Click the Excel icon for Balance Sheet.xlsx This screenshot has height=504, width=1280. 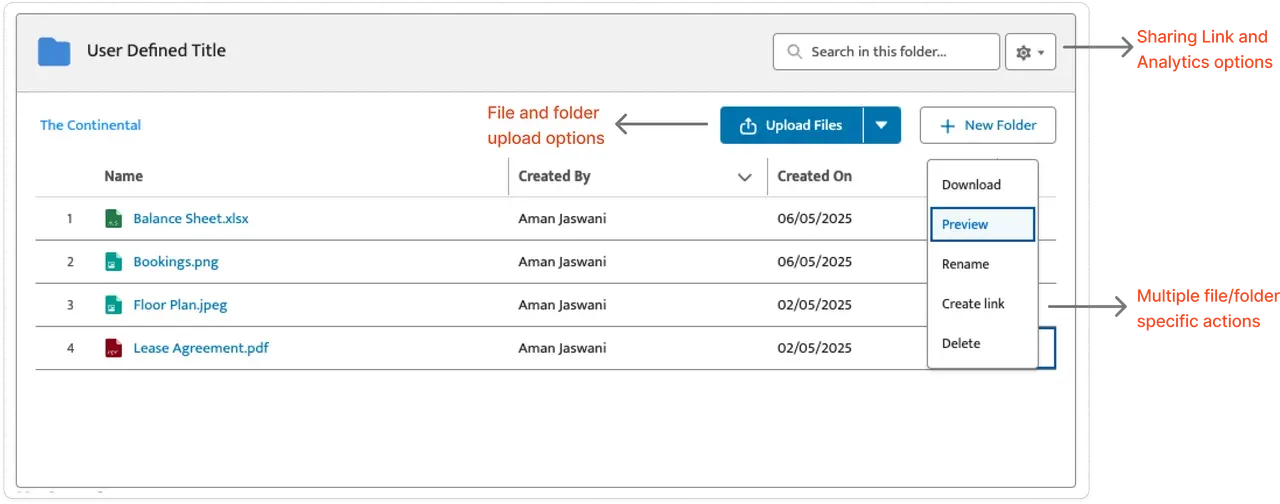pos(113,218)
